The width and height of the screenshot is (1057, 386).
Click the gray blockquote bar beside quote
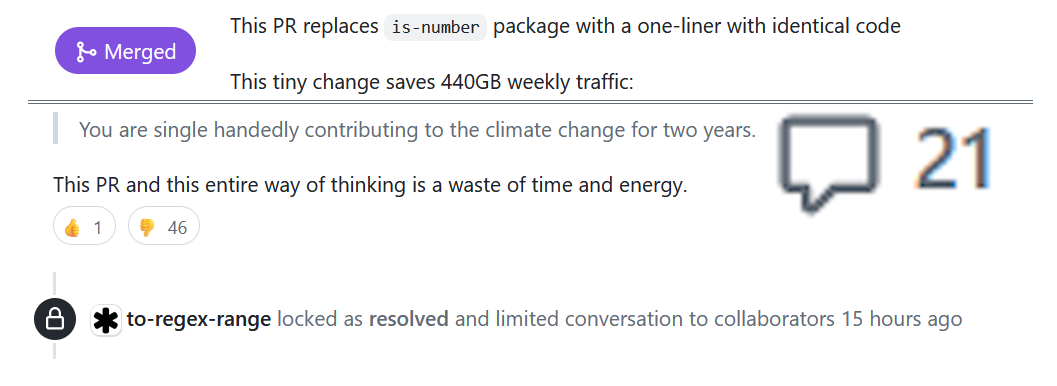(55, 129)
